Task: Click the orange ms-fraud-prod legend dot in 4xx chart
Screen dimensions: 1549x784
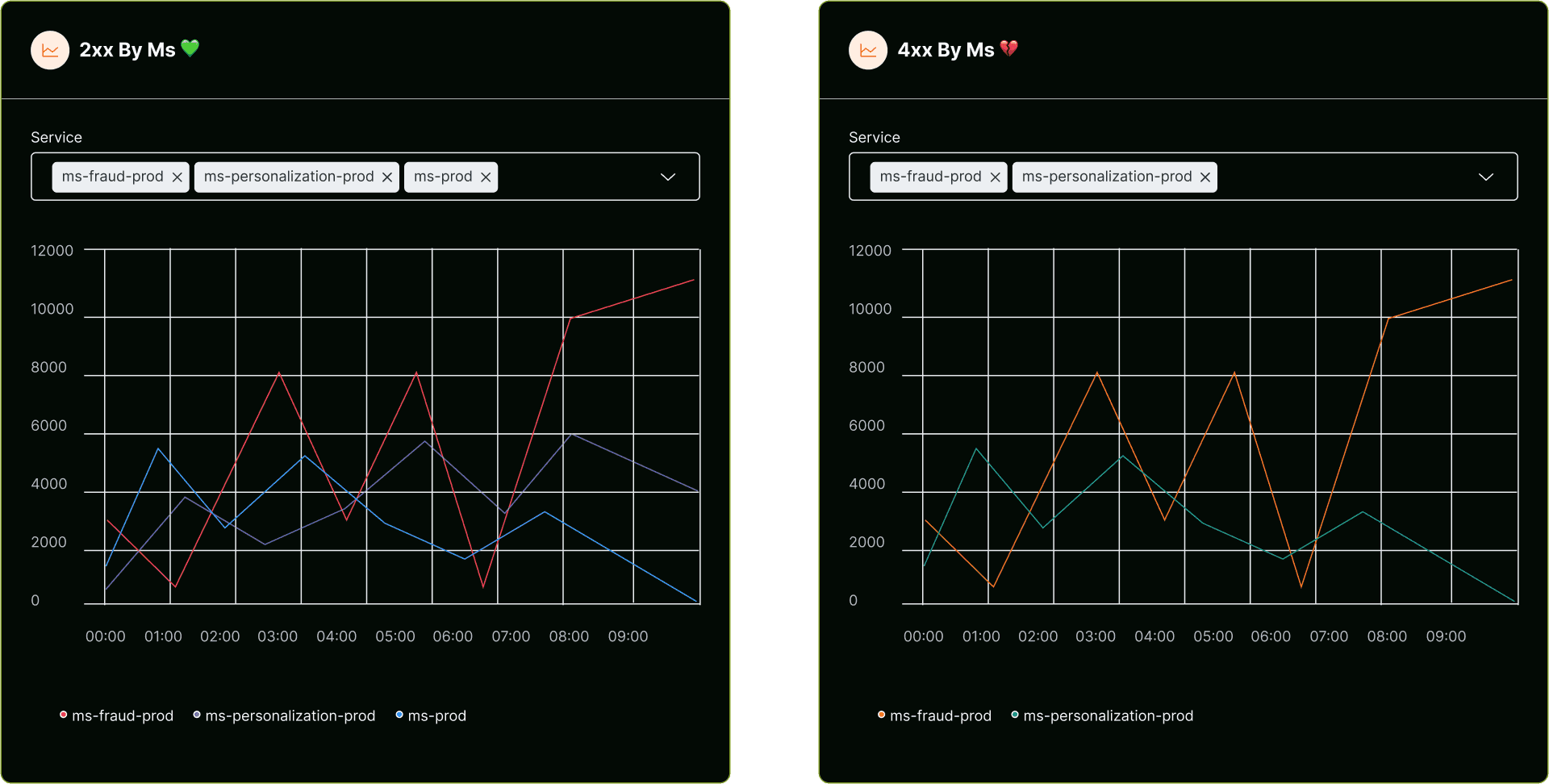Action: (881, 715)
